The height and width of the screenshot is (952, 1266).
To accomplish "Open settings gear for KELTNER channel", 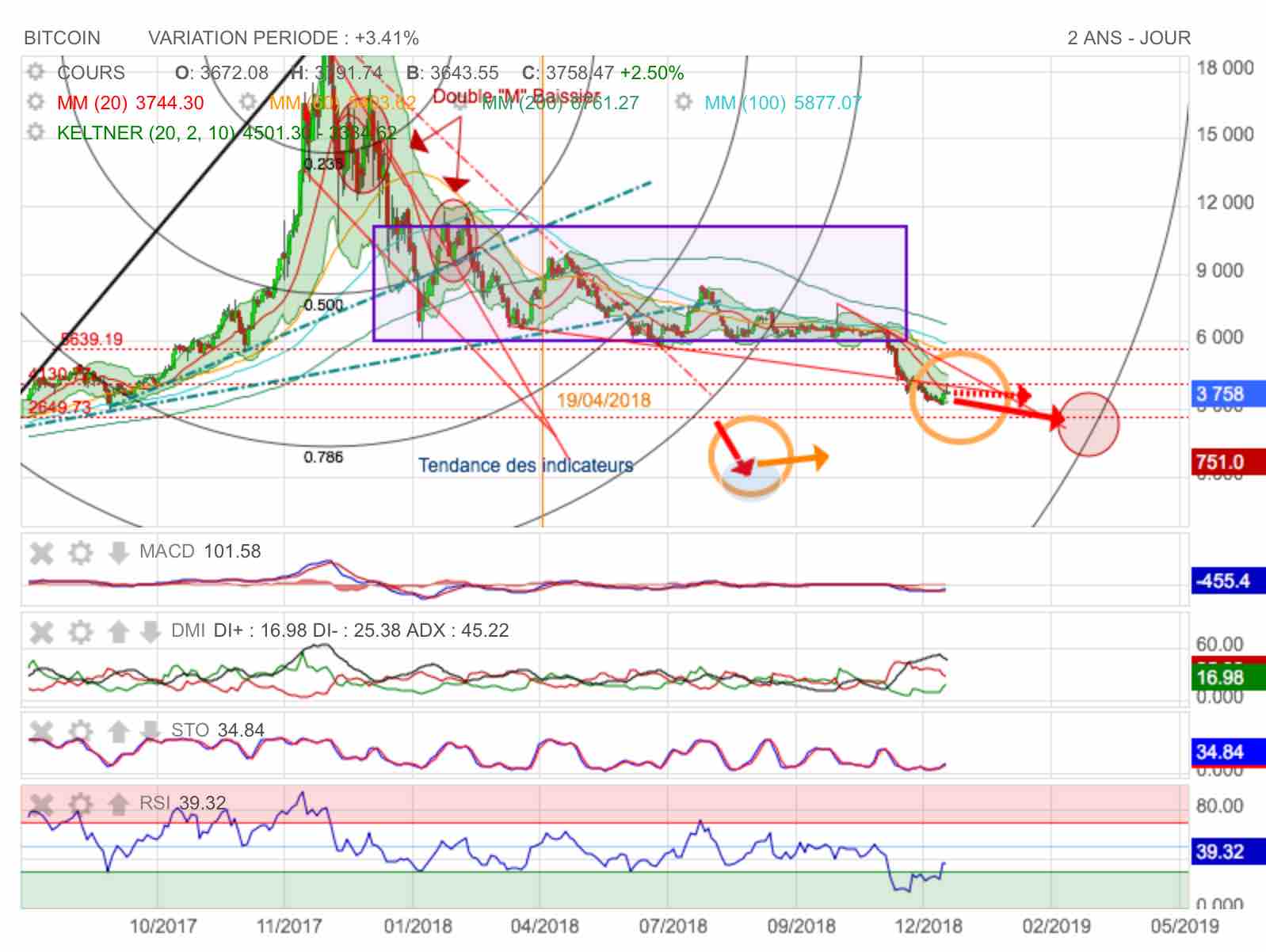I will 36,132.
